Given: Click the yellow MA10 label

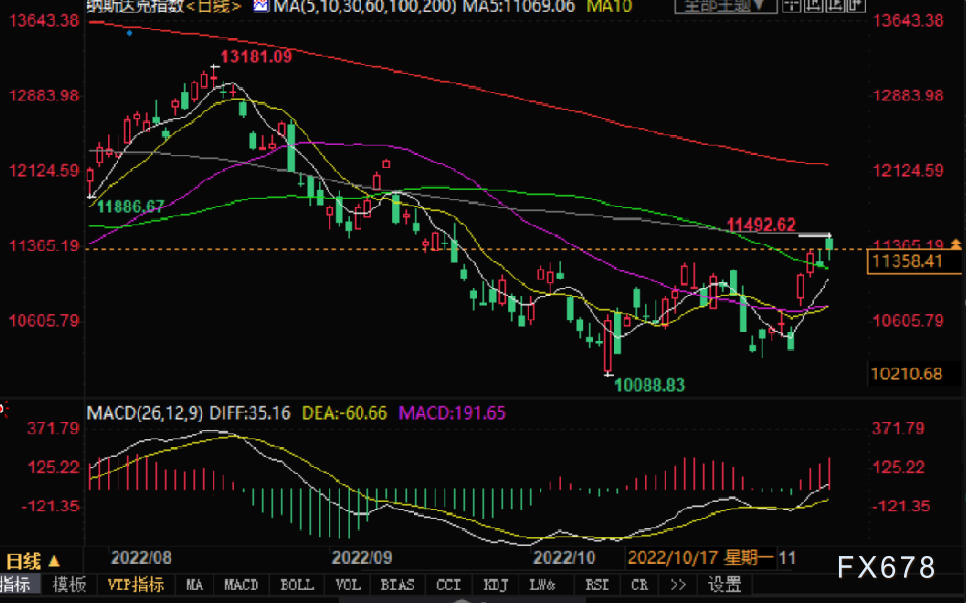Looking at the screenshot, I should pyautogui.click(x=609, y=6).
